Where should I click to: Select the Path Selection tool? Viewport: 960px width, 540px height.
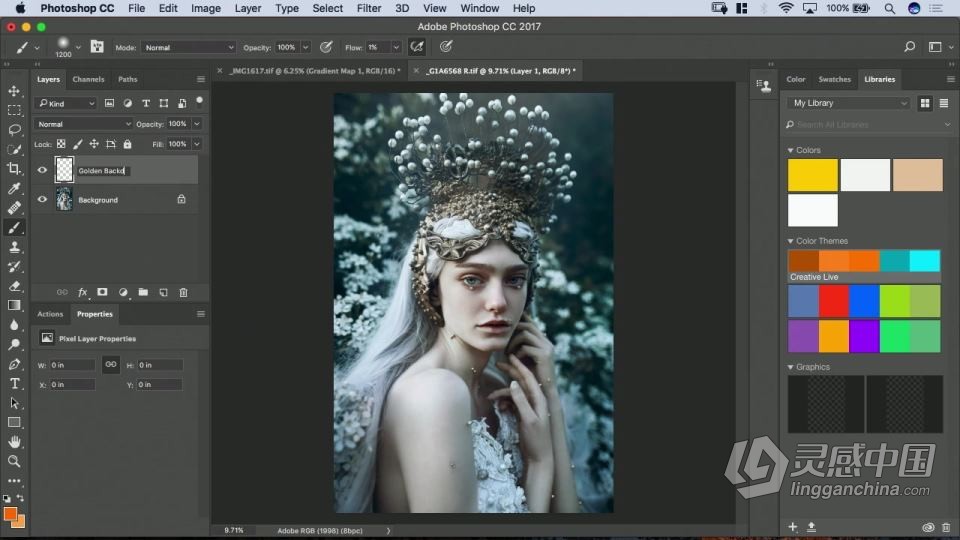click(x=14, y=403)
